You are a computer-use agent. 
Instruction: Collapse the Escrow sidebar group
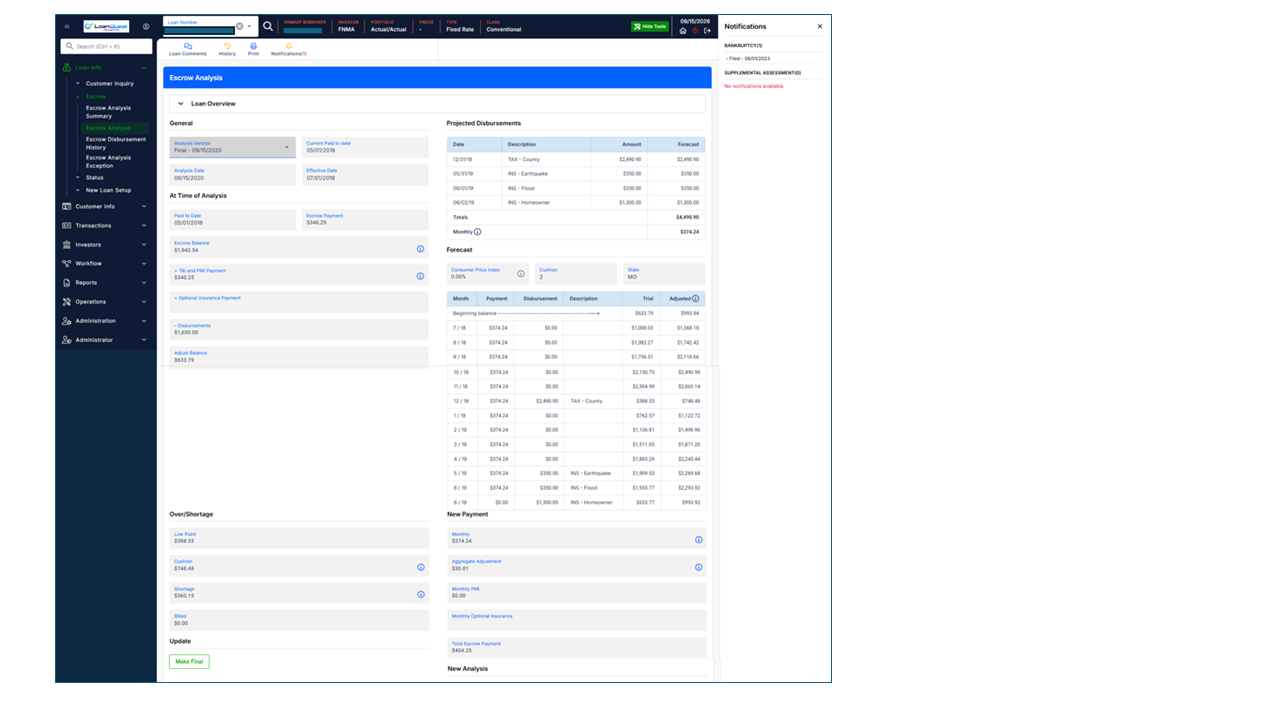(78, 97)
